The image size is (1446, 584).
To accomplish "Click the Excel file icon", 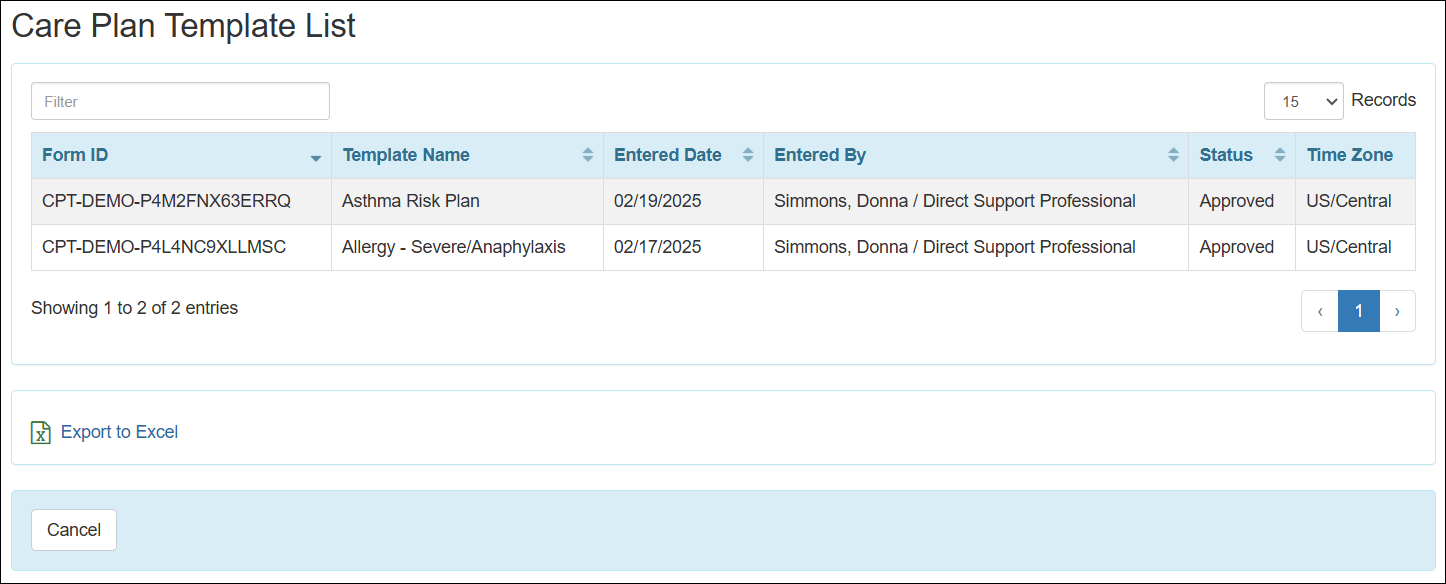I will [41, 432].
